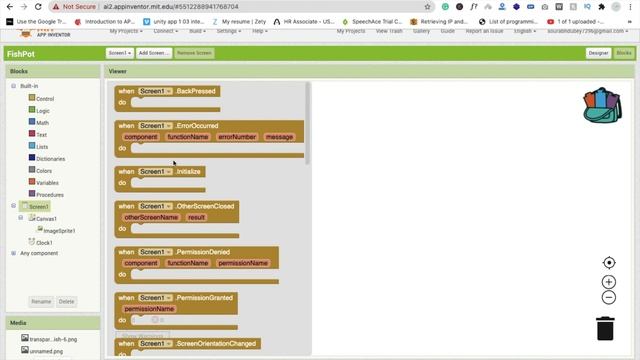Collapse the Screen1 tree node
The width and height of the screenshot is (640, 360).
(x=13, y=206)
